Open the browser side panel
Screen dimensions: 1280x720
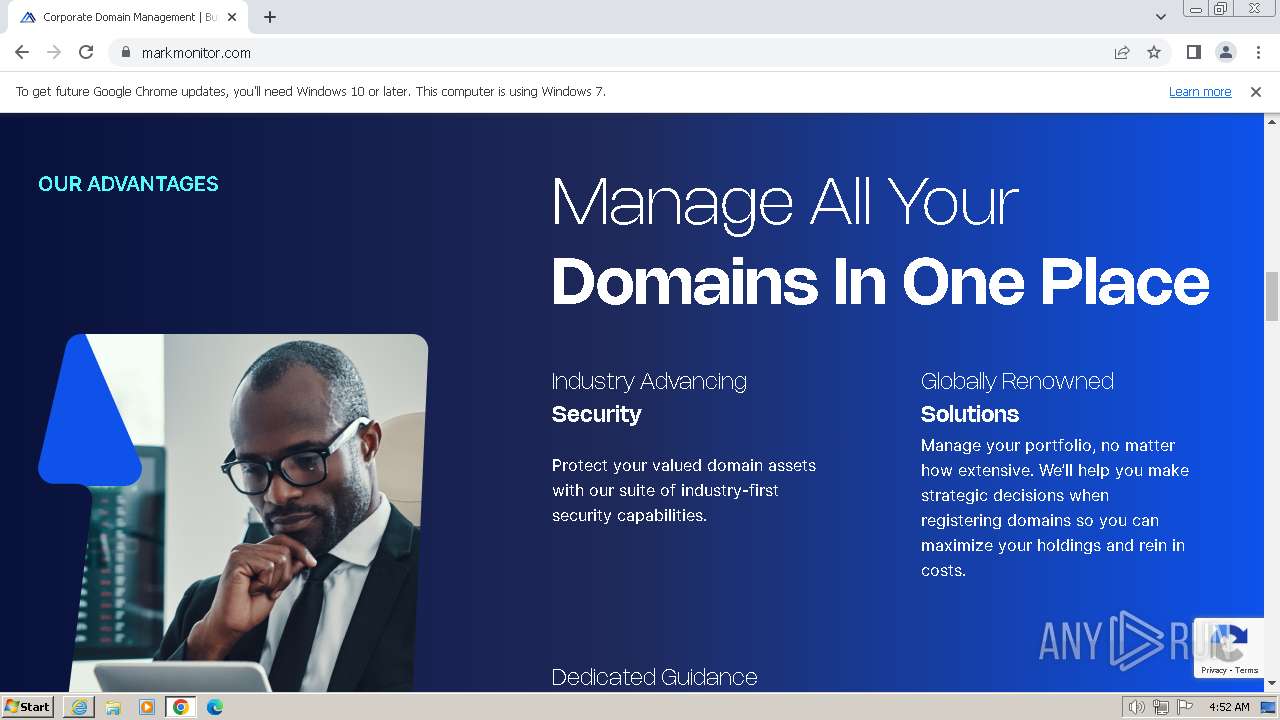(x=1193, y=52)
